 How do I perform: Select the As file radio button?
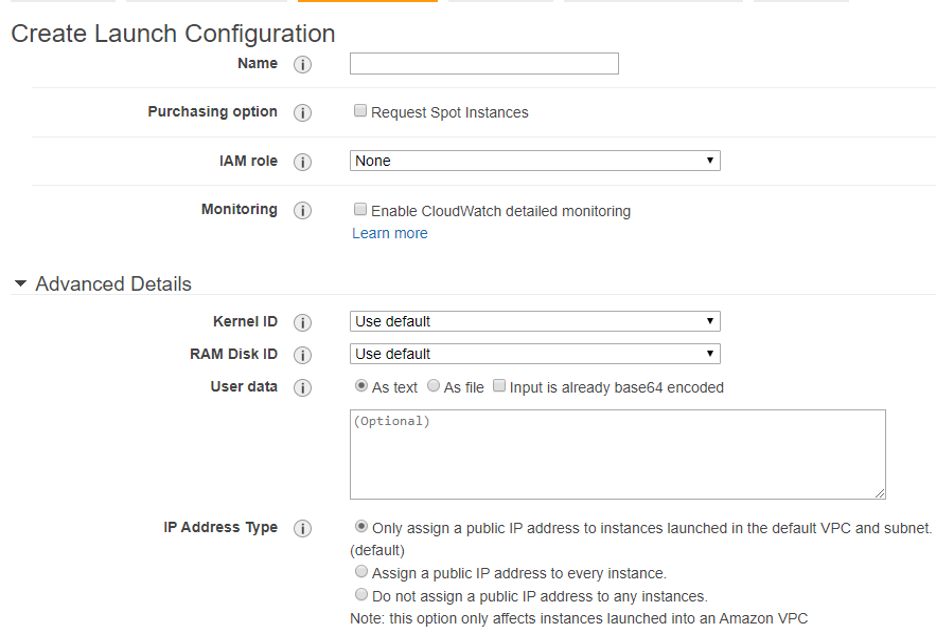(x=434, y=386)
